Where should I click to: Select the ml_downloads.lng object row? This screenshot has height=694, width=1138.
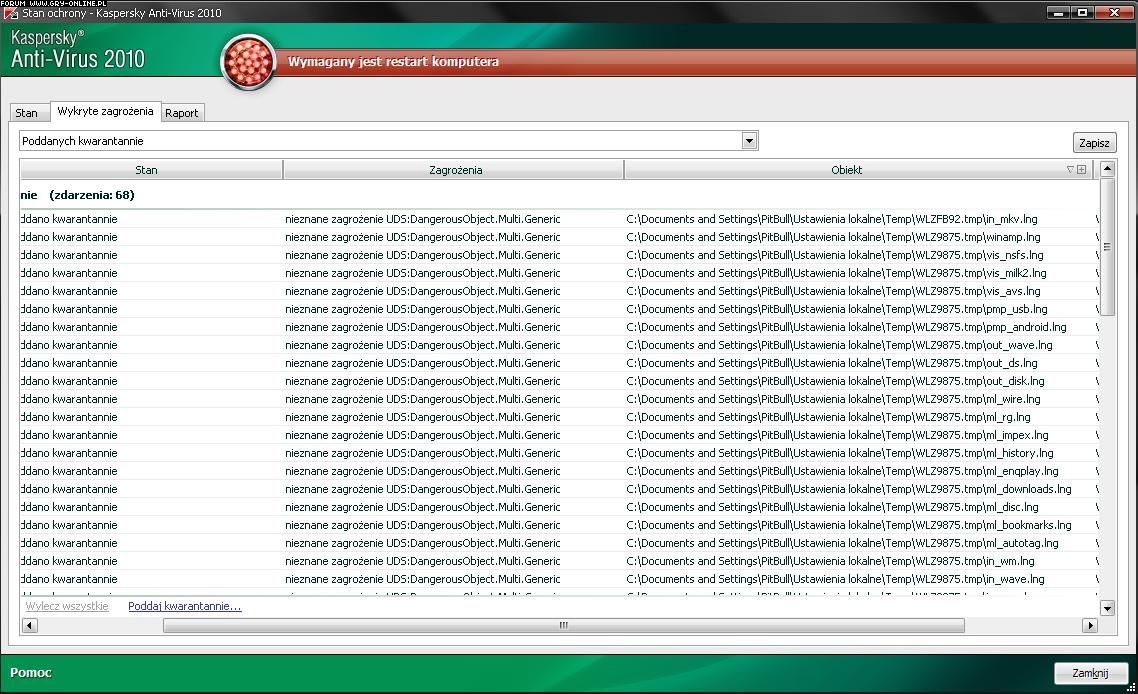pos(559,489)
